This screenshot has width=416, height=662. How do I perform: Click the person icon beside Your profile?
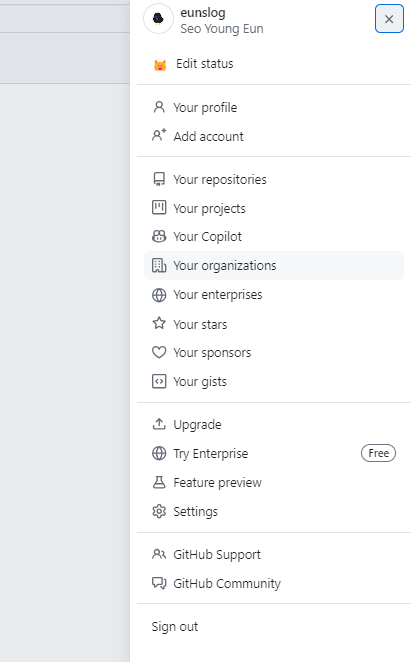coord(159,107)
